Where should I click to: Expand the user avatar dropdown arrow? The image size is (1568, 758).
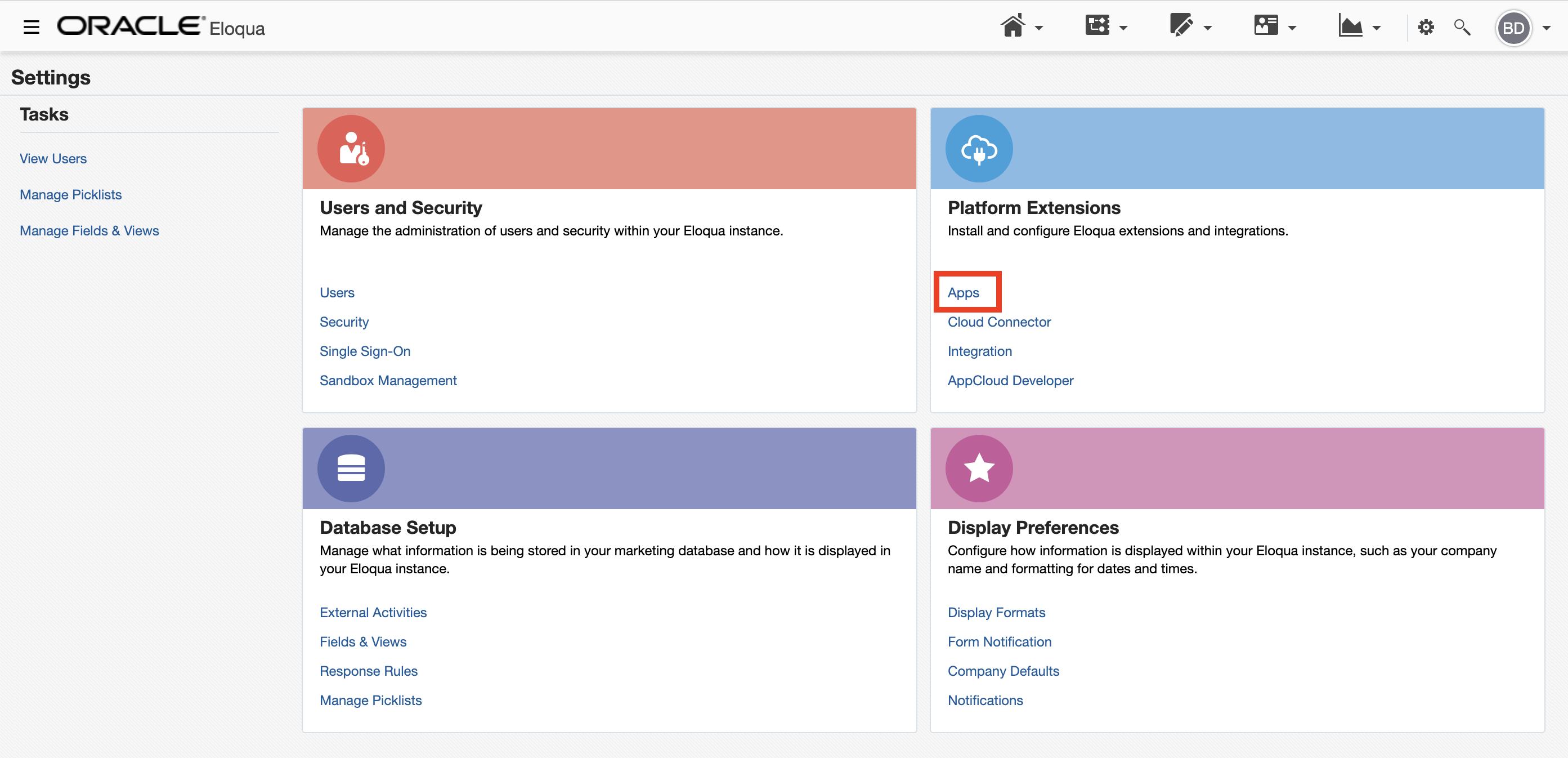tap(1546, 28)
